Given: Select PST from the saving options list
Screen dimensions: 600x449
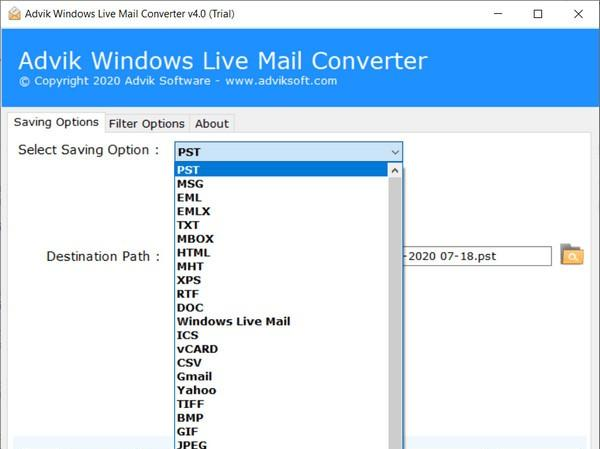Looking at the screenshot, I should point(281,170).
